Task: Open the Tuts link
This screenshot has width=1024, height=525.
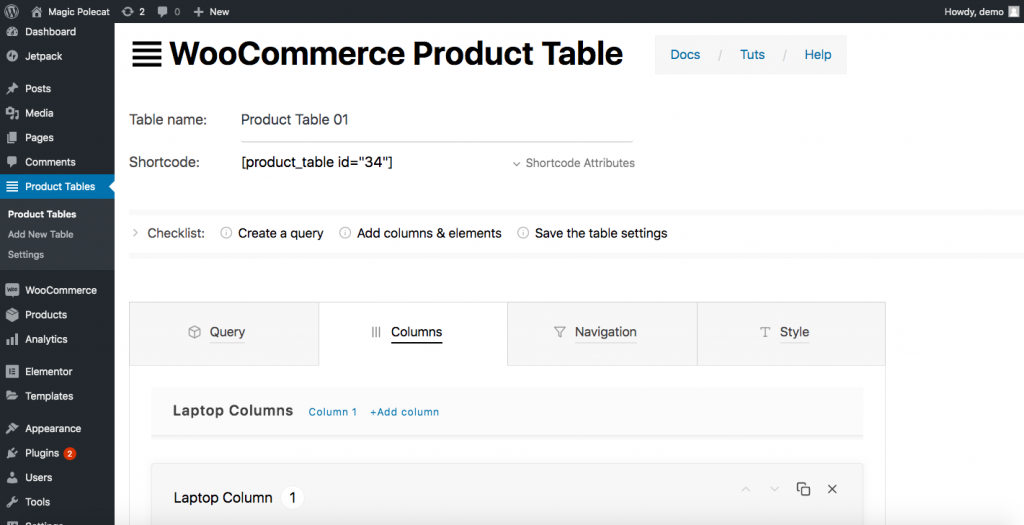Action: [752, 55]
